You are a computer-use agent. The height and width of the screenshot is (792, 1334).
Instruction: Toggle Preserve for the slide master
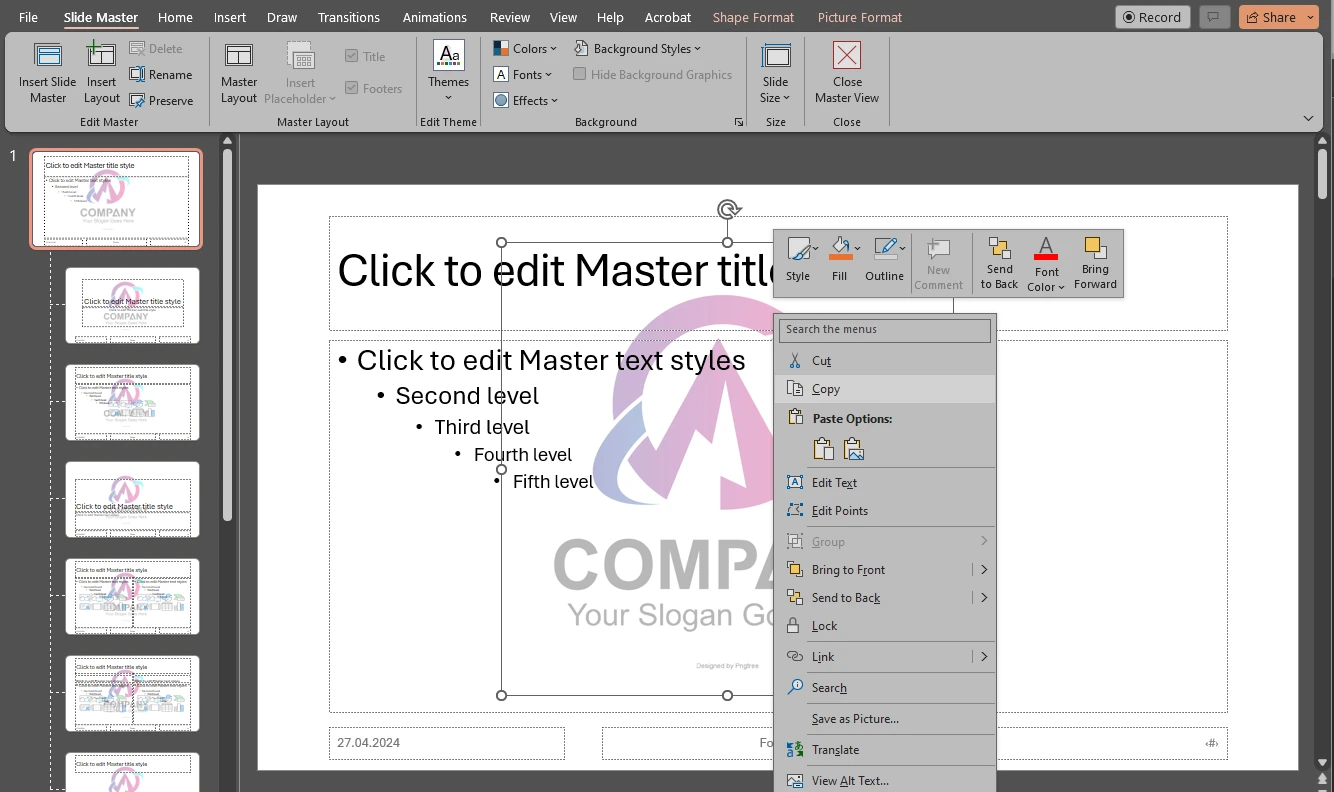[x=163, y=100]
